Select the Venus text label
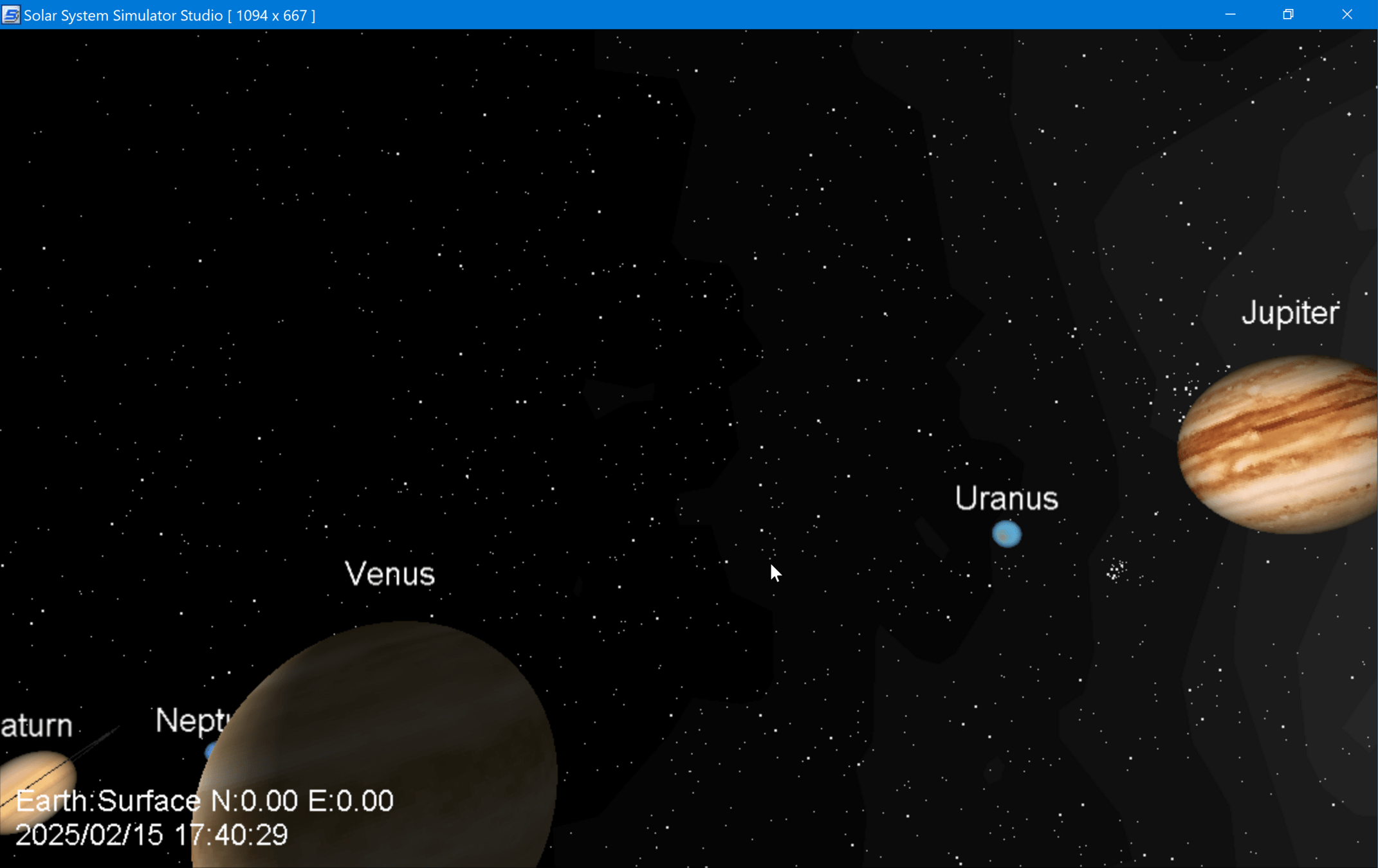This screenshot has width=1378, height=868. click(390, 574)
